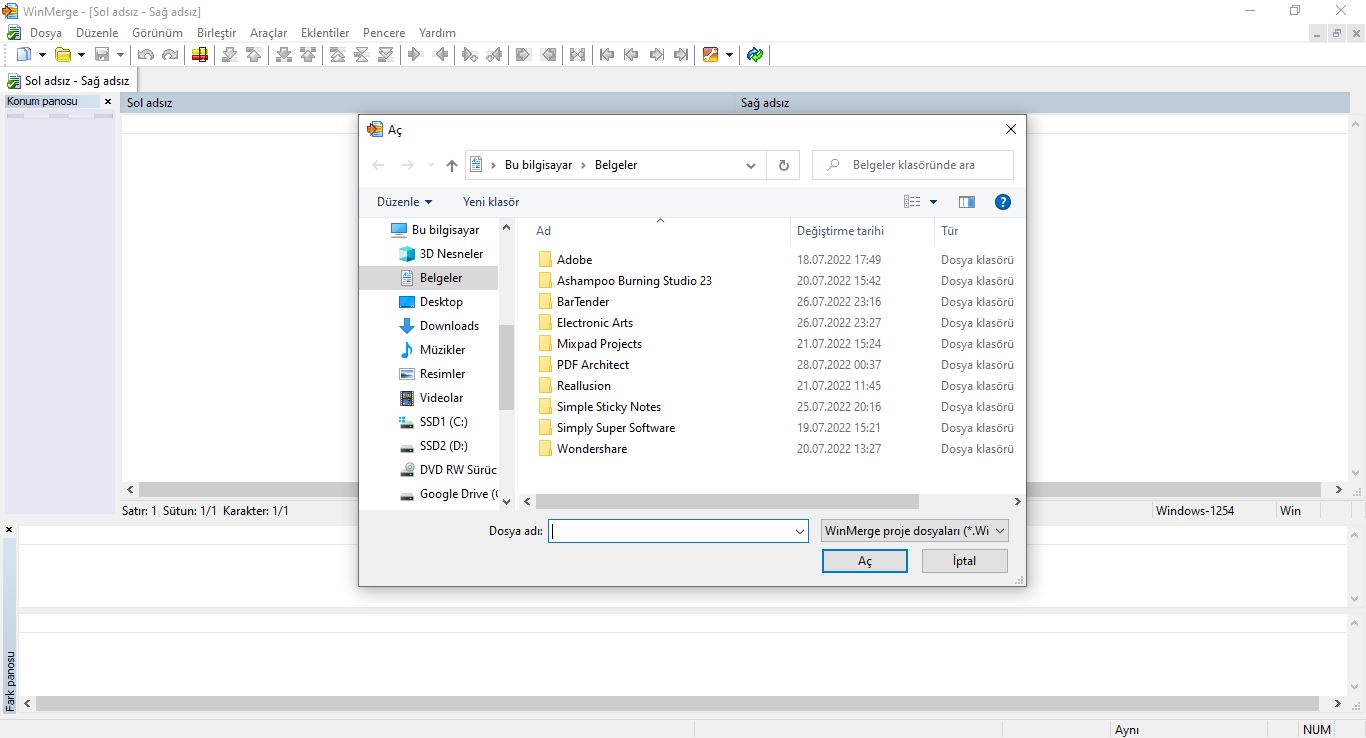Image resolution: width=1366 pixels, height=738 pixels.
Task: Open the Recent locations dropdown in the dialog
Action: (431, 165)
